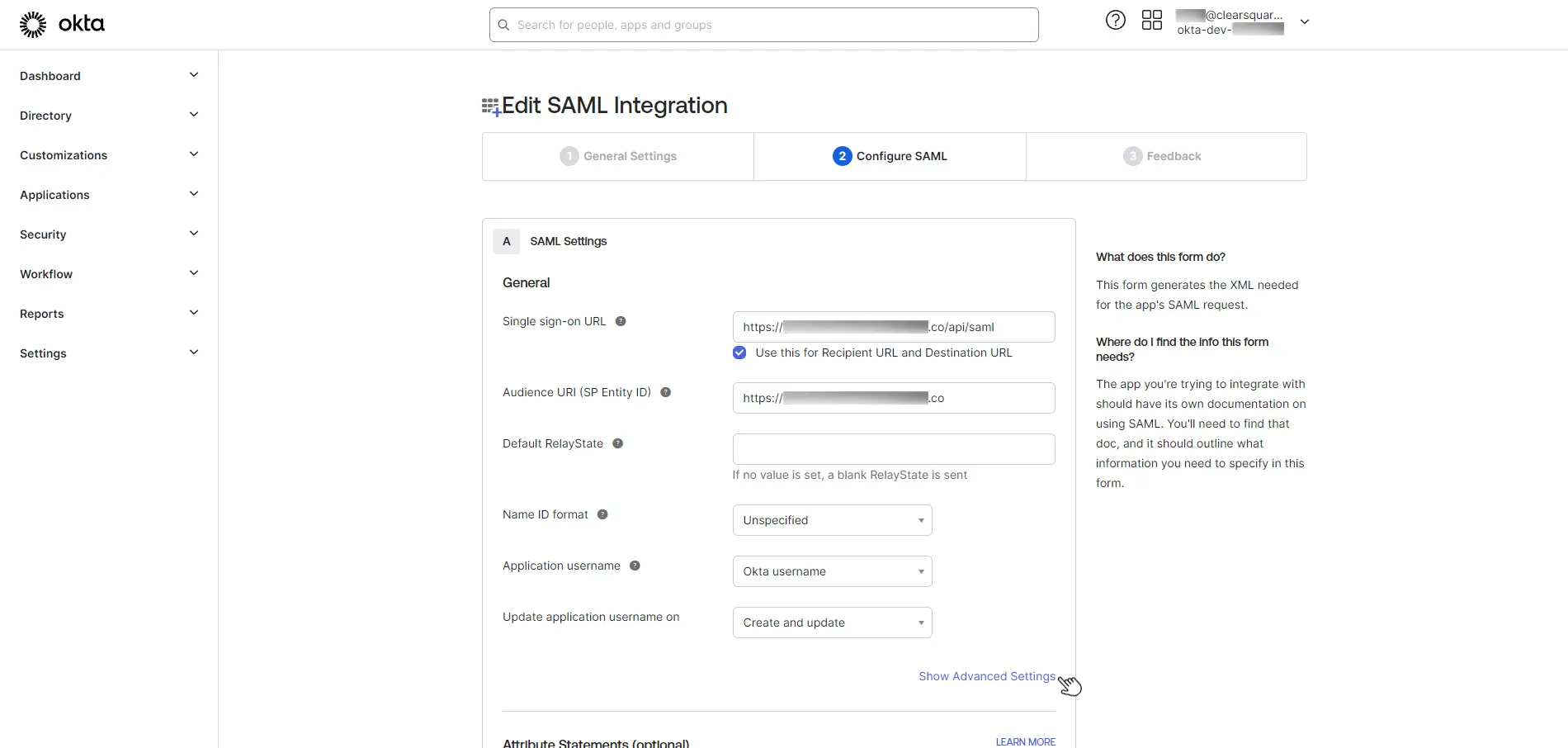Click Show Advanced Settings link
Image resolution: width=1568 pixels, height=748 pixels.
(x=987, y=676)
